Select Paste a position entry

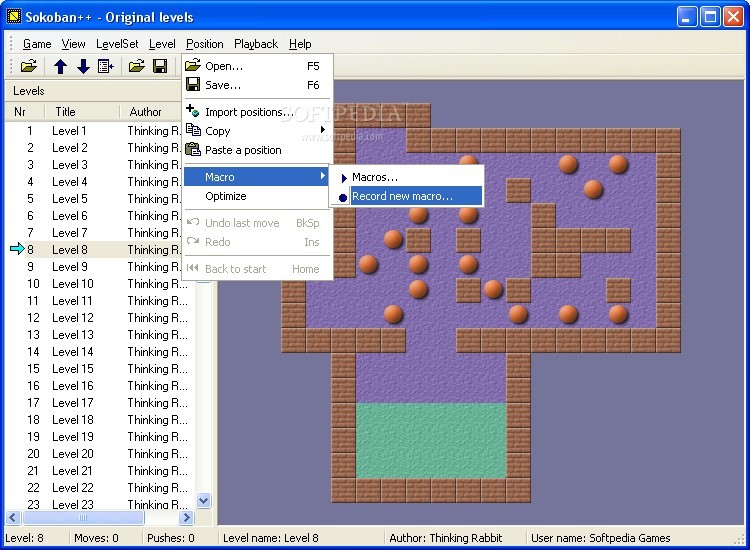click(256, 150)
